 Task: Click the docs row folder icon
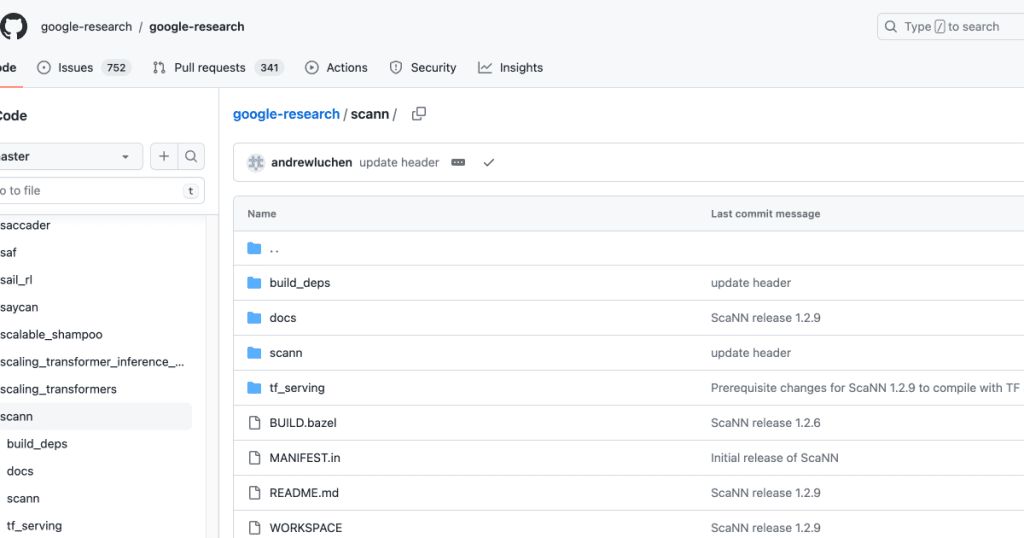coord(255,318)
